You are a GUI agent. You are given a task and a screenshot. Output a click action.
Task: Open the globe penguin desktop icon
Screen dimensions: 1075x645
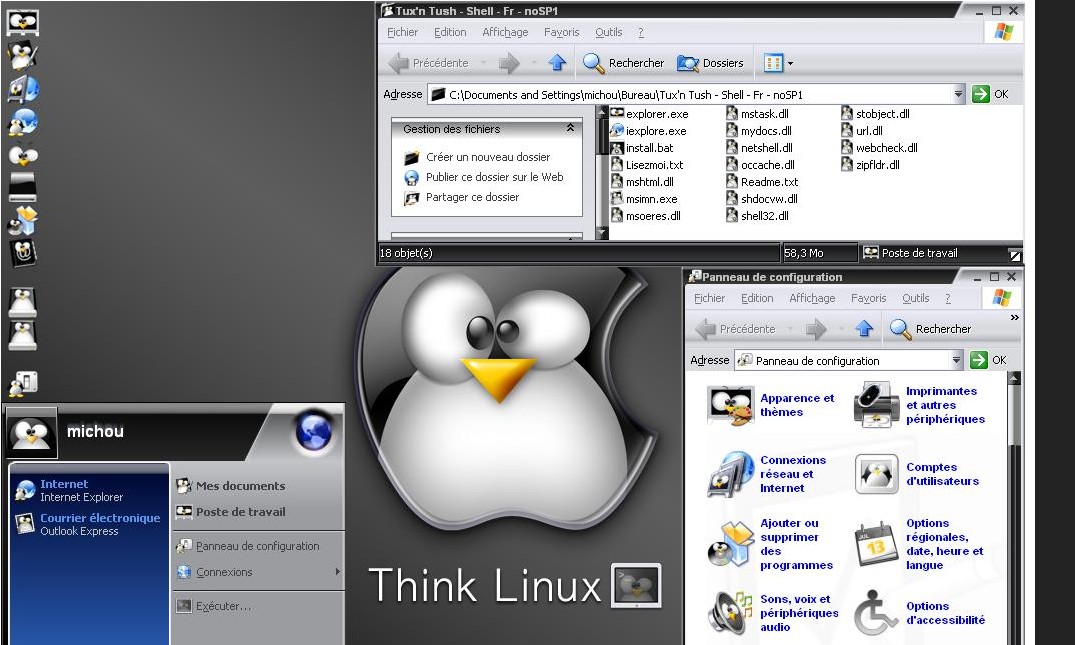pyautogui.click(x=23, y=122)
